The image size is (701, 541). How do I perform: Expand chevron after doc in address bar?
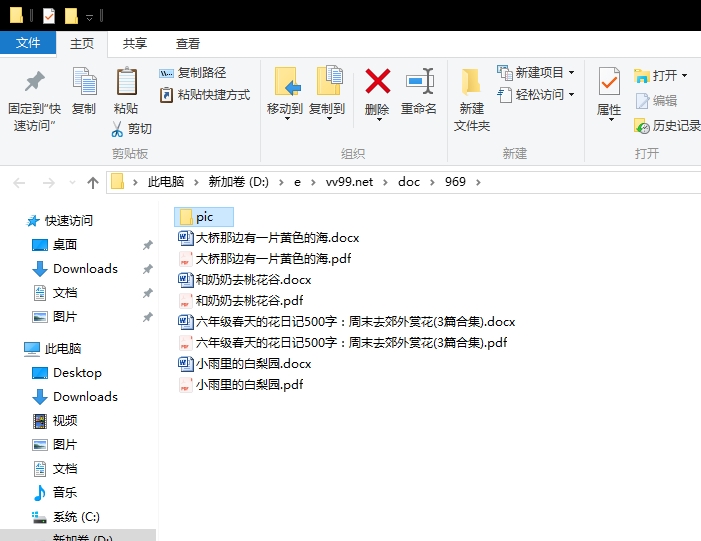point(432,182)
